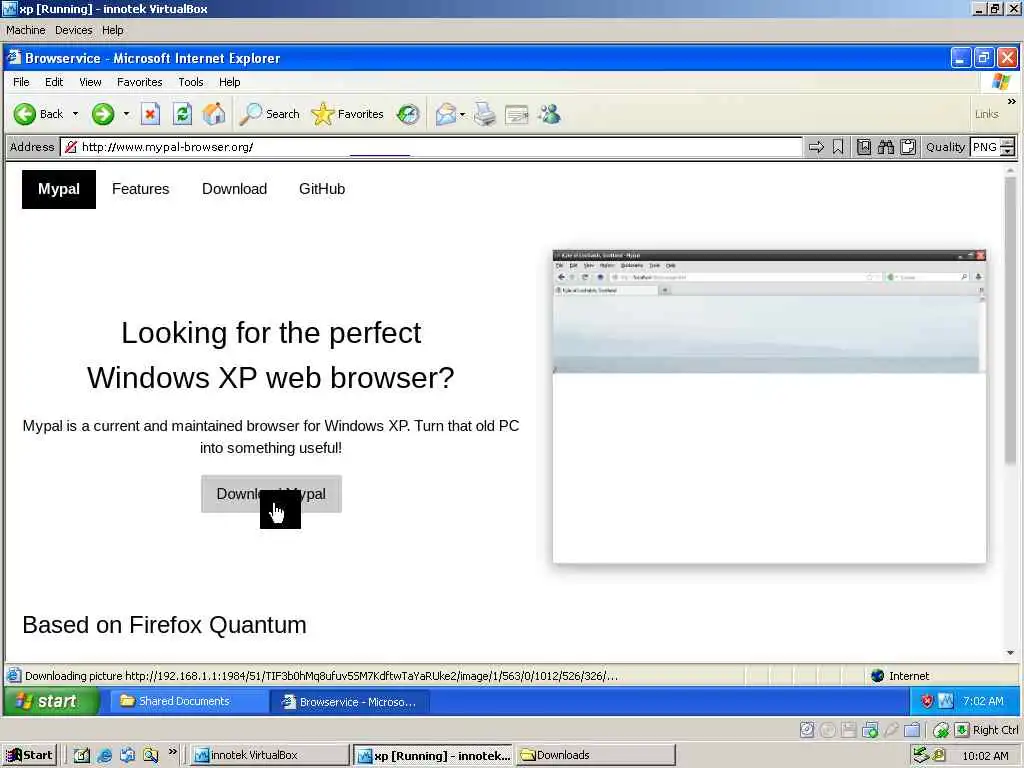
Task: Click the VirtualBox floppy indicator icon
Action: point(848,729)
